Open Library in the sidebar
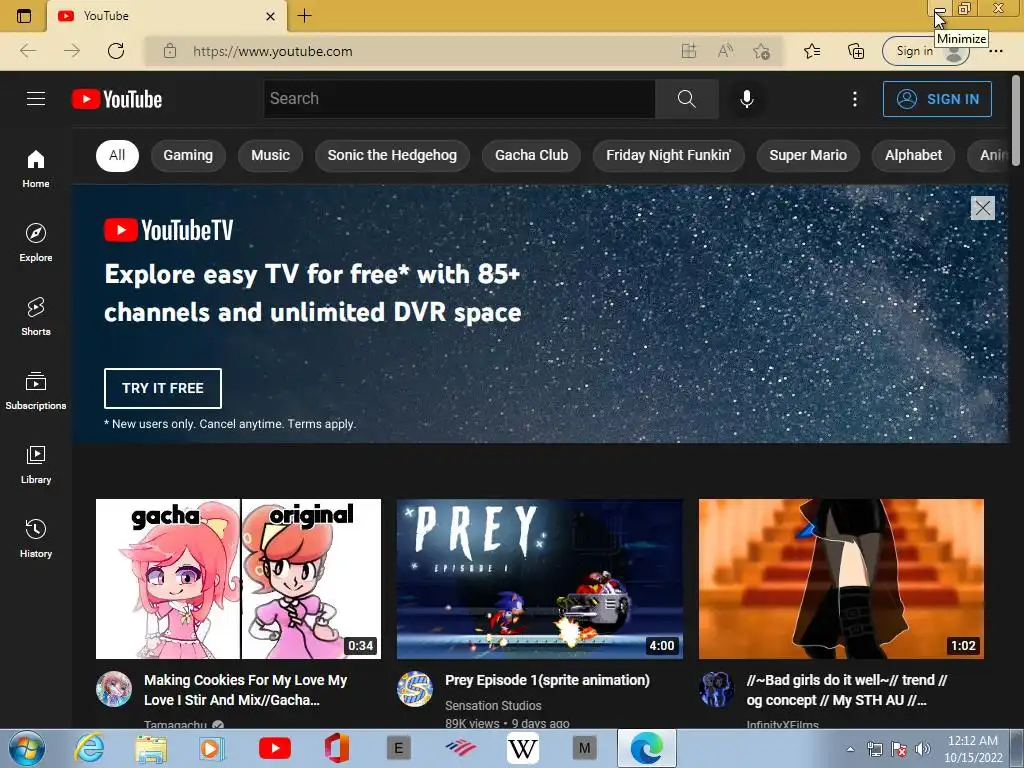 click(x=36, y=464)
